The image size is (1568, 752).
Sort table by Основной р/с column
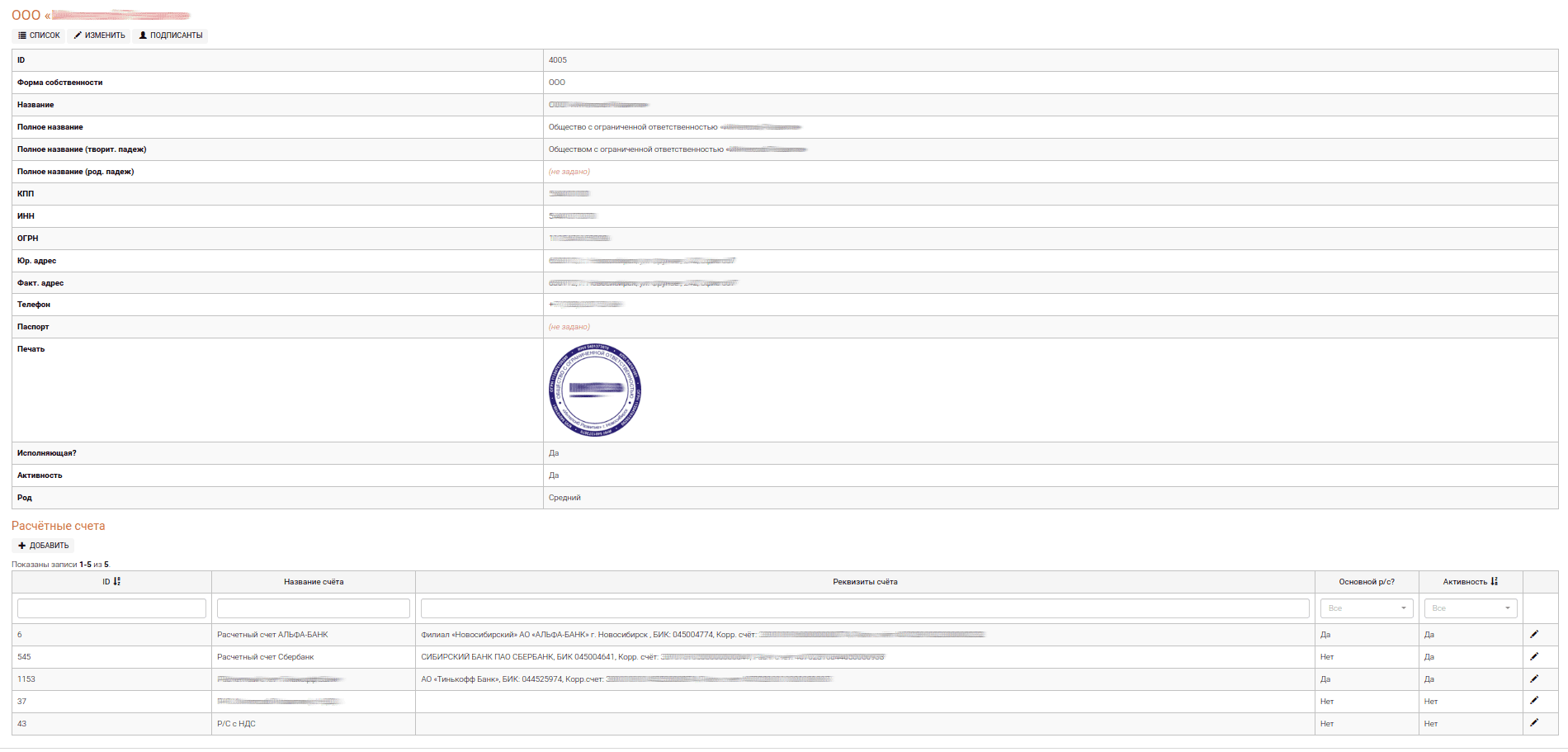click(x=1367, y=582)
